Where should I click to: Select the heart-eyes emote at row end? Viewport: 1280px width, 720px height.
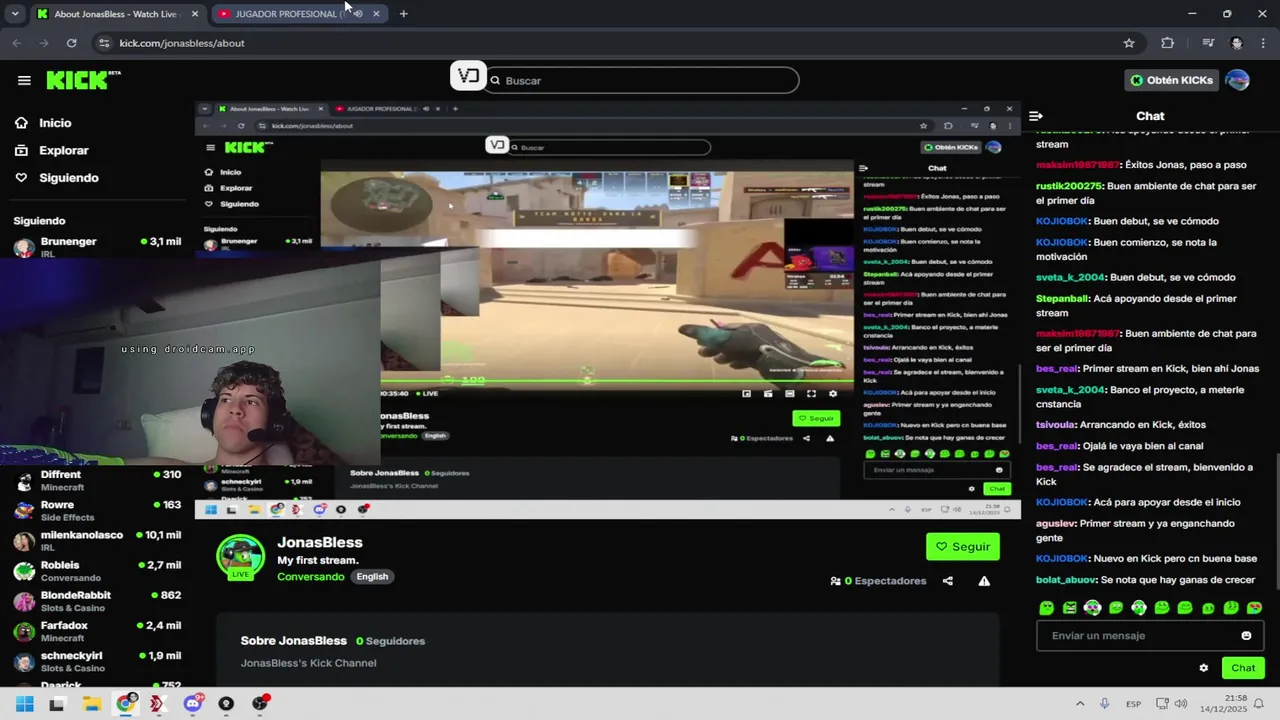click(x=1255, y=608)
